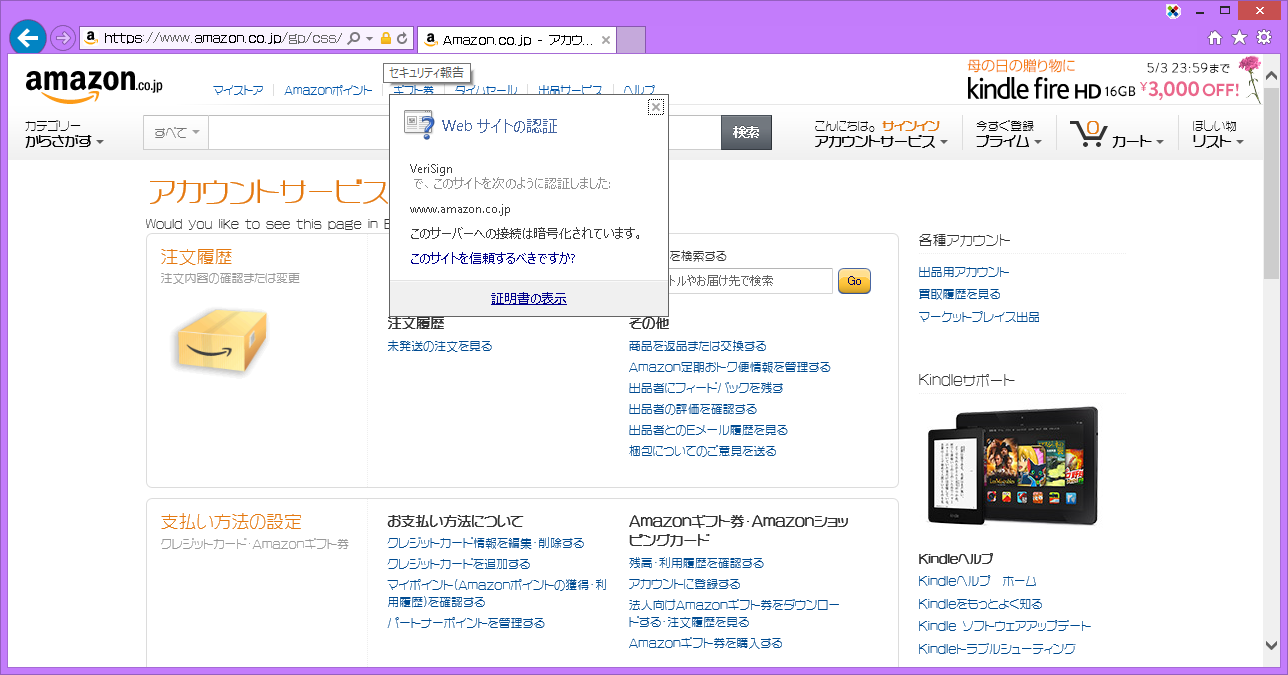Open 商品を返品または交換する link
This screenshot has height=675, width=1288.
pyautogui.click(x=698, y=346)
